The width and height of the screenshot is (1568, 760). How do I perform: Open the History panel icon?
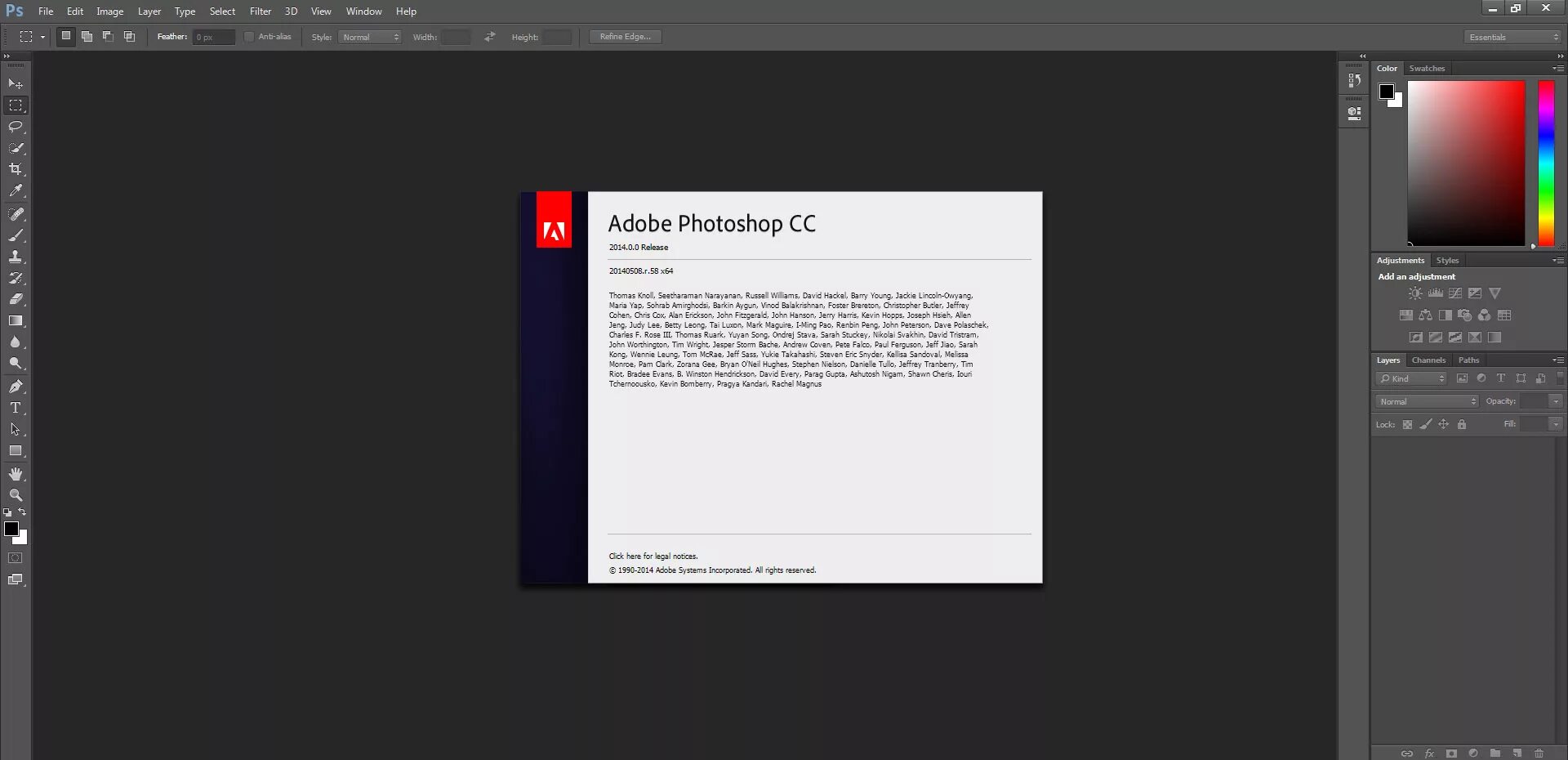pyautogui.click(x=1355, y=80)
